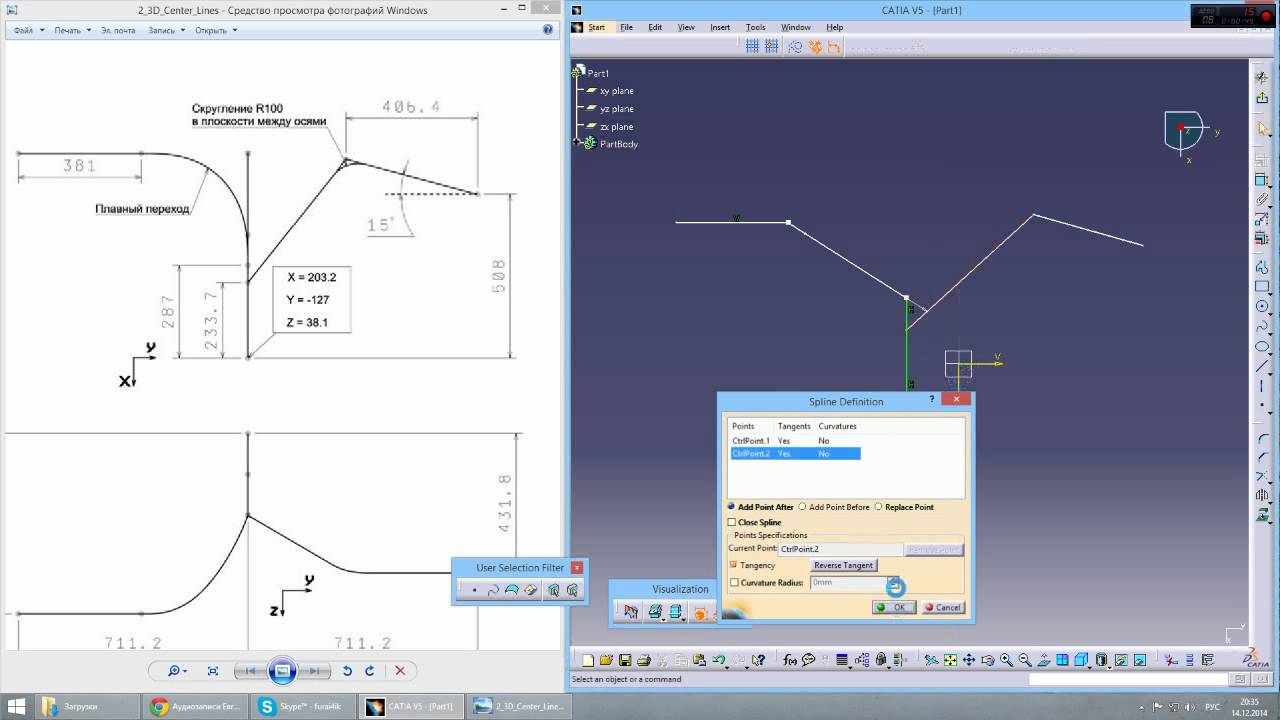Toggle the Tangency checkbox
The width and height of the screenshot is (1280, 720).
coord(733,565)
